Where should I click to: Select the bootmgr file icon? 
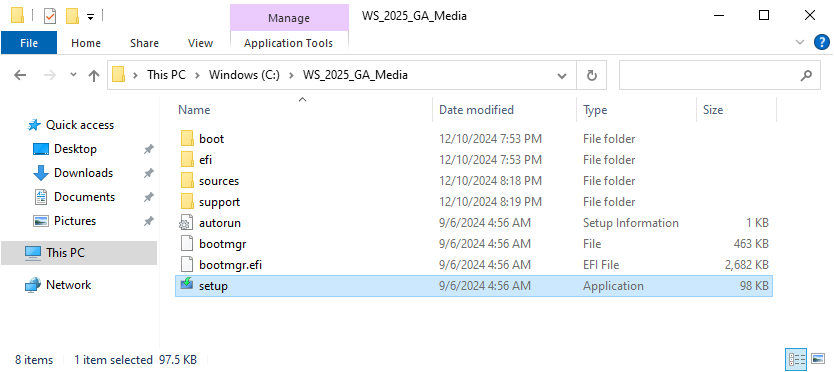click(x=187, y=243)
